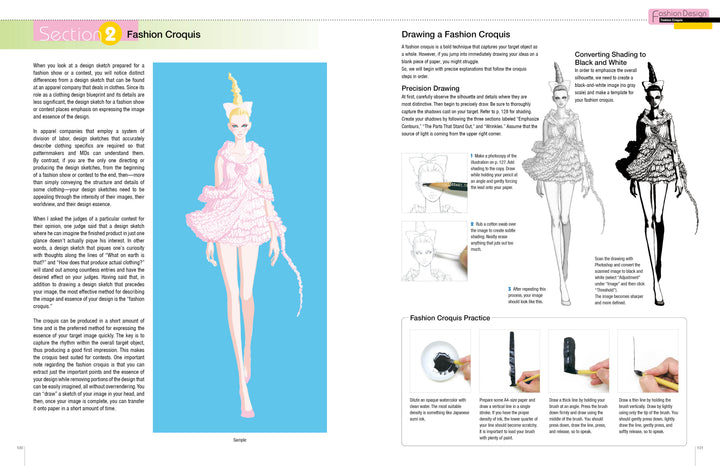The height and width of the screenshot is (466, 720).
Task: Click the paragraph starting "In apparel companies"
Action: tap(89, 168)
